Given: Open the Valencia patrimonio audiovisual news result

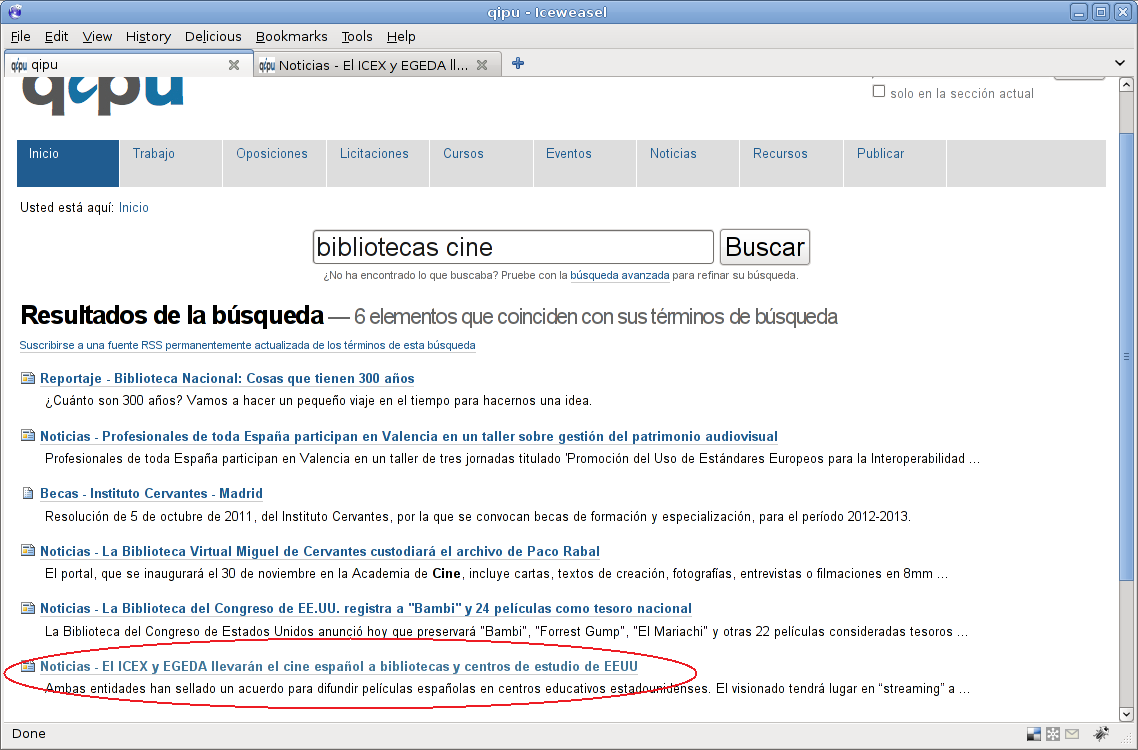Looking at the screenshot, I should pos(409,436).
